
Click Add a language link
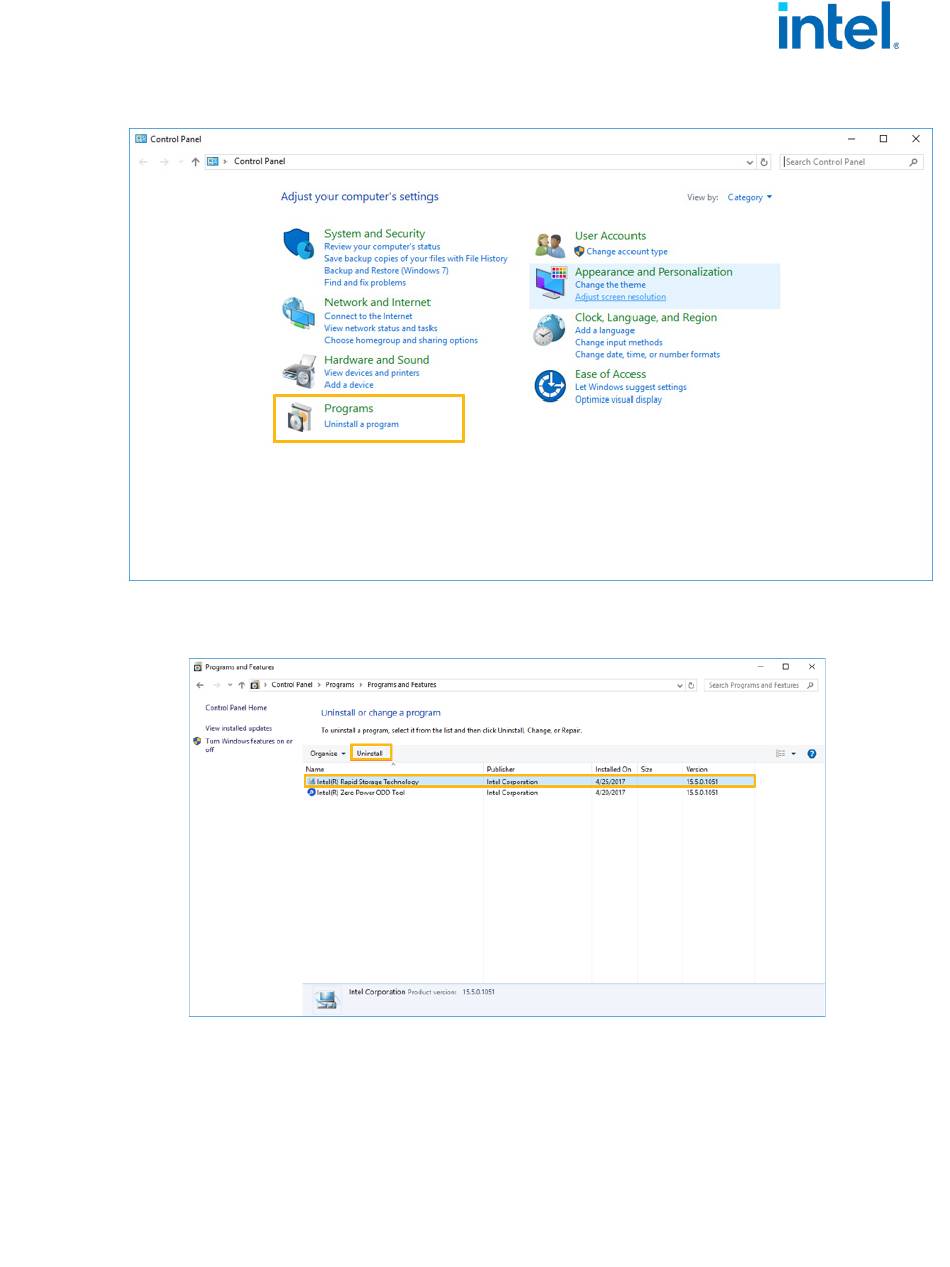pyautogui.click(x=605, y=330)
